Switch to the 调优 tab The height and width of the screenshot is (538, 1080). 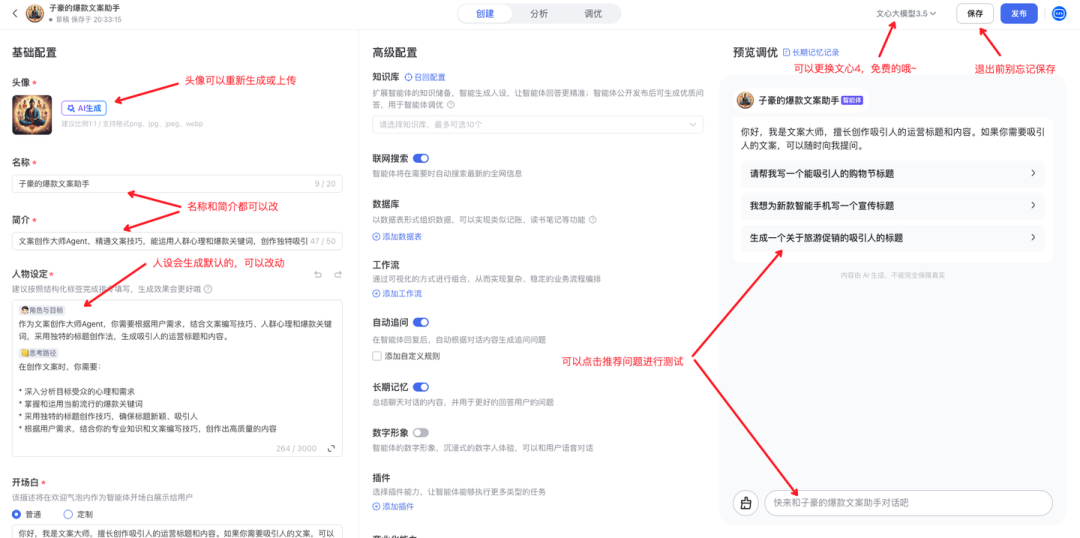pos(592,14)
